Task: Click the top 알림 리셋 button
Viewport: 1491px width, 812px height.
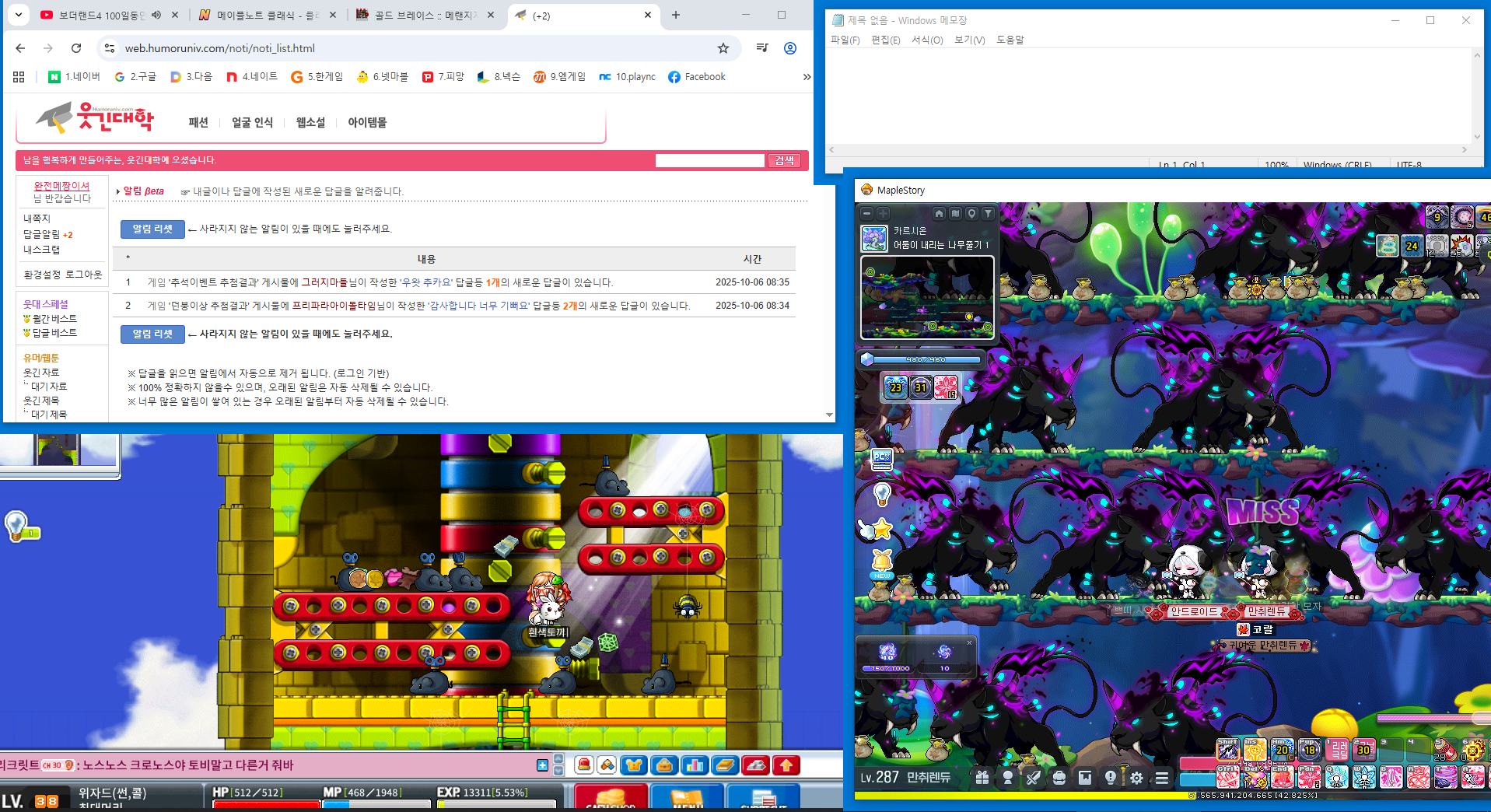Action: coord(152,229)
